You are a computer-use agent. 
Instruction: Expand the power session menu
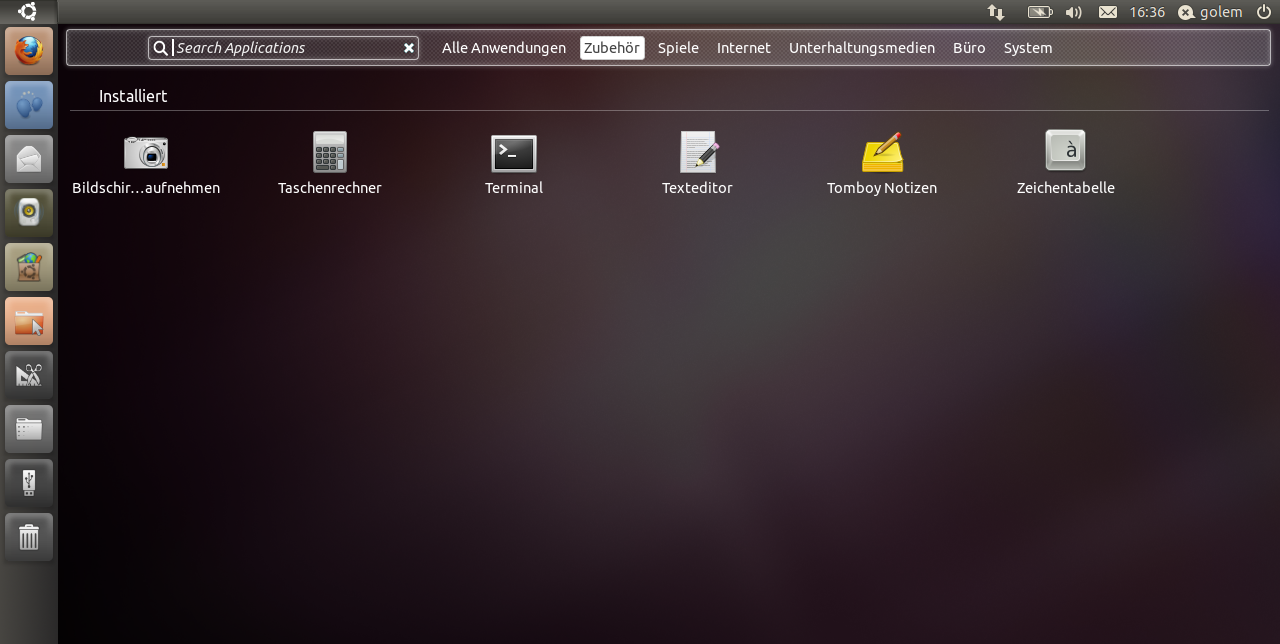click(x=1263, y=12)
